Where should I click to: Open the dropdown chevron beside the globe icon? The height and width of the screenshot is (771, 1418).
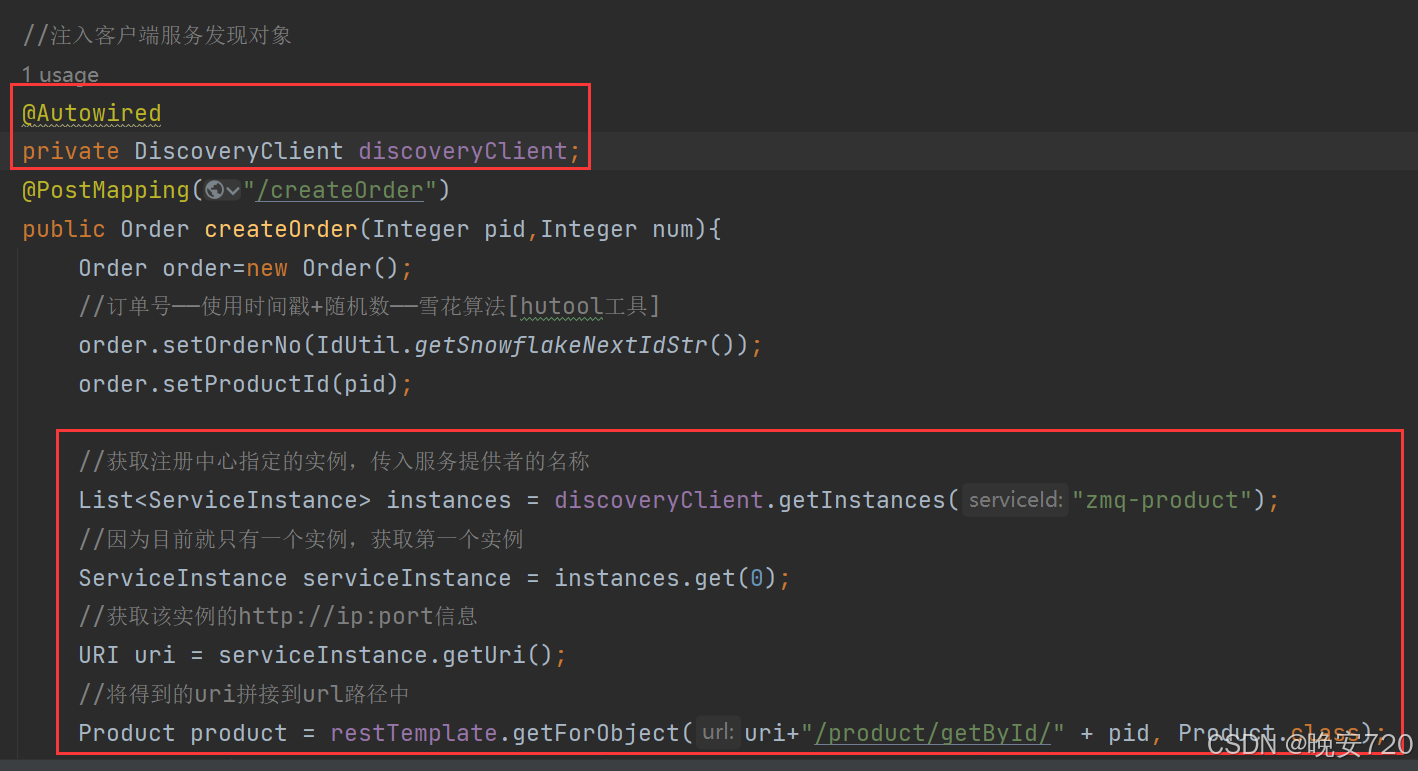[232, 191]
